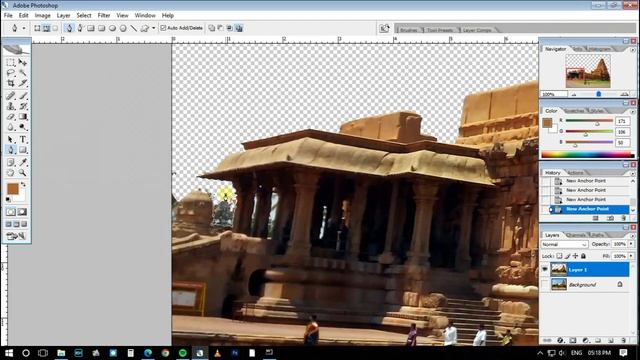Choose Custom Shape in options bar
640x360 pixels.
(x=144, y=28)
